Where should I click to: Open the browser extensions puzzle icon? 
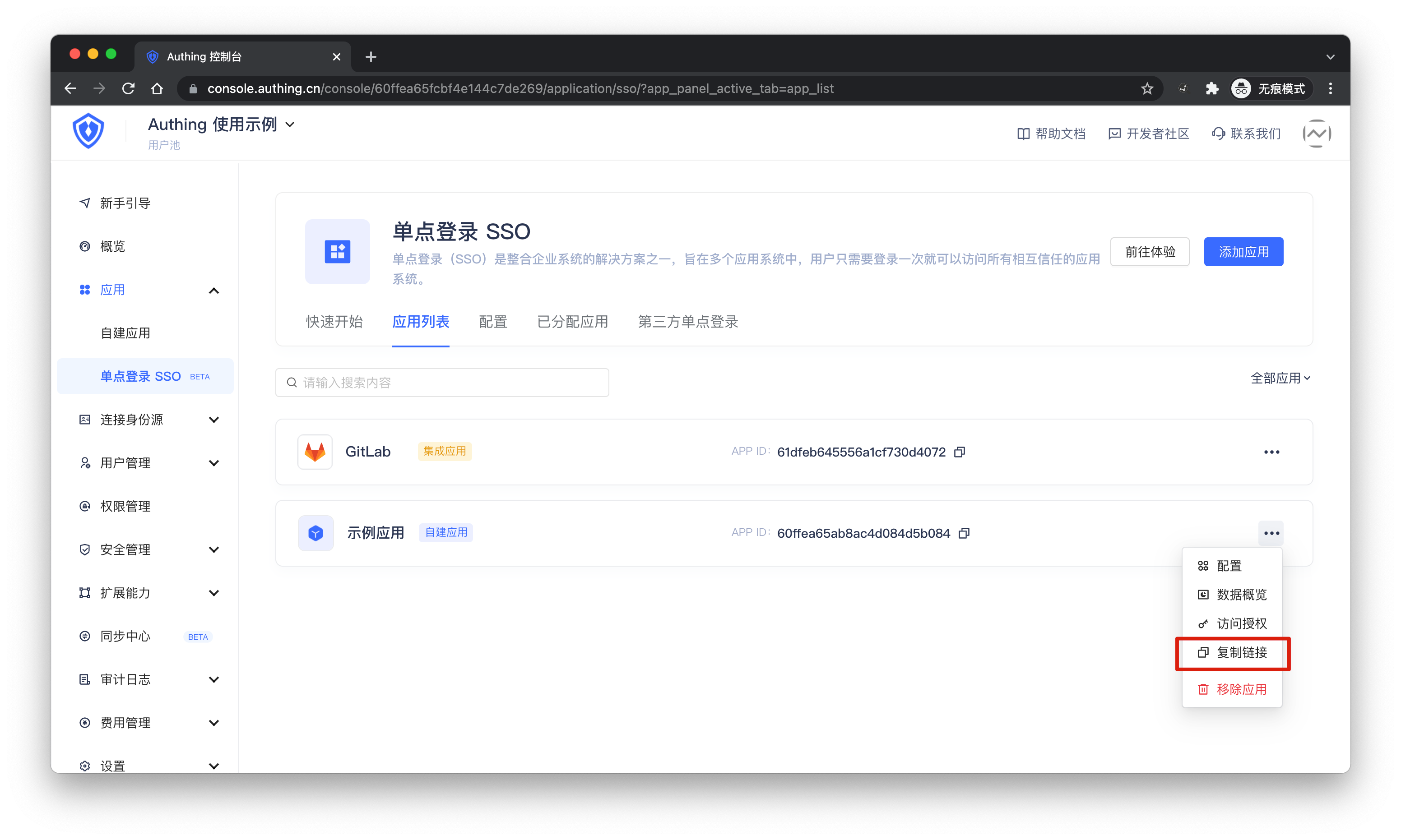[x=1211, y=88]
